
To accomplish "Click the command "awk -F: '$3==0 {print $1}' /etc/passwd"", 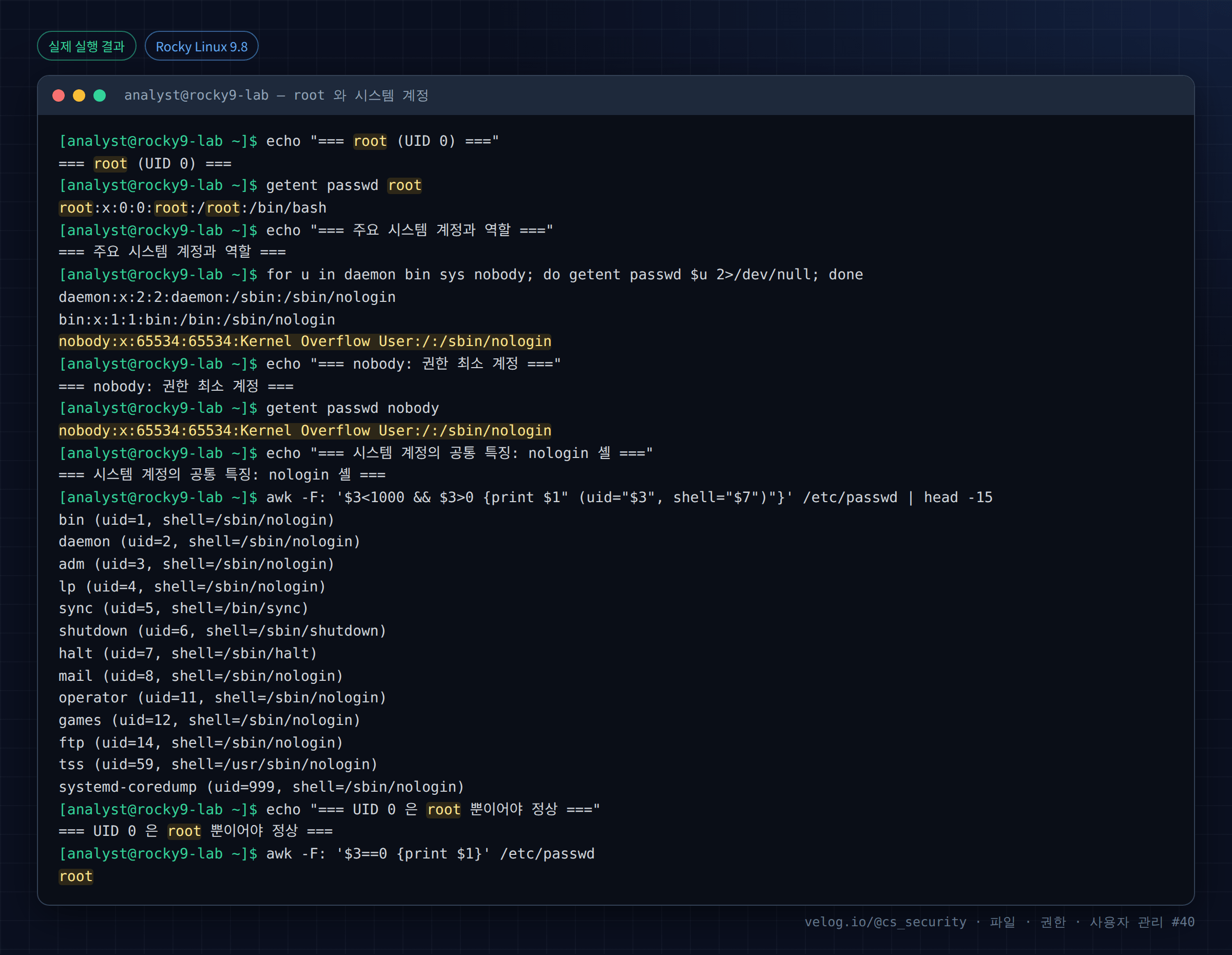I will pos(430,854).
